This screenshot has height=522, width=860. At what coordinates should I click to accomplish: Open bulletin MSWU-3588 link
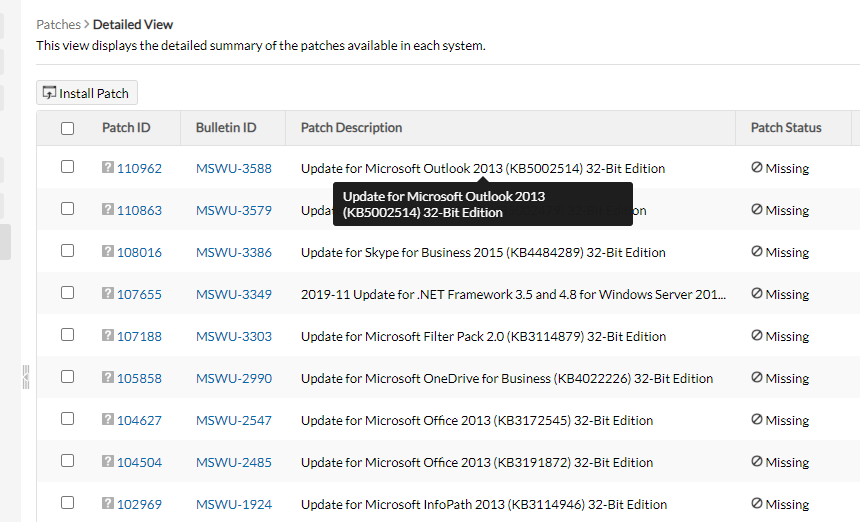click(x=234, y=168)
